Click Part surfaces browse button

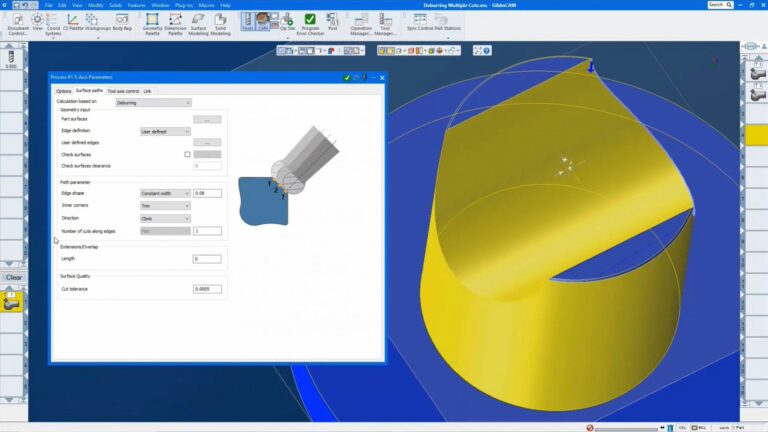[207, 120]
